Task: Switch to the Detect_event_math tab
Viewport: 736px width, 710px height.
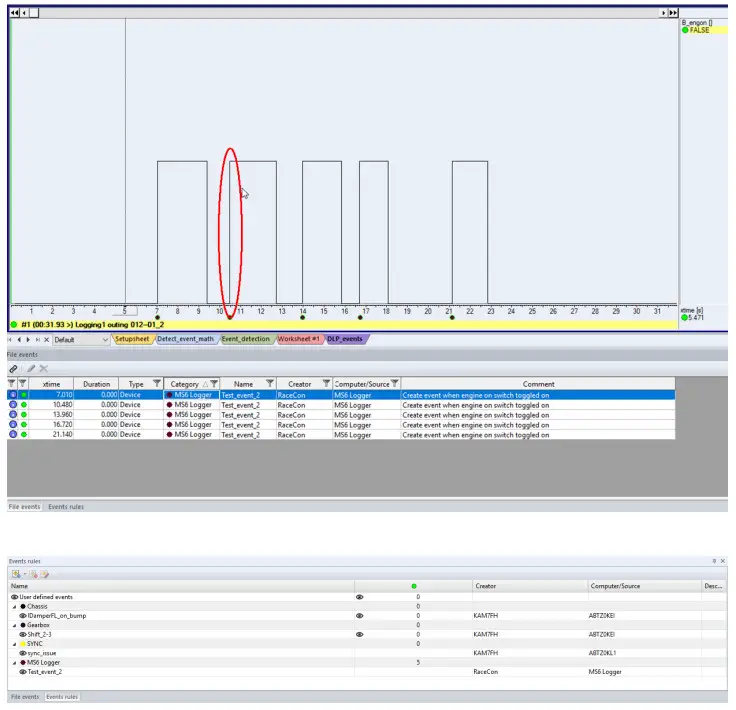Action: (x=185, y=339)
